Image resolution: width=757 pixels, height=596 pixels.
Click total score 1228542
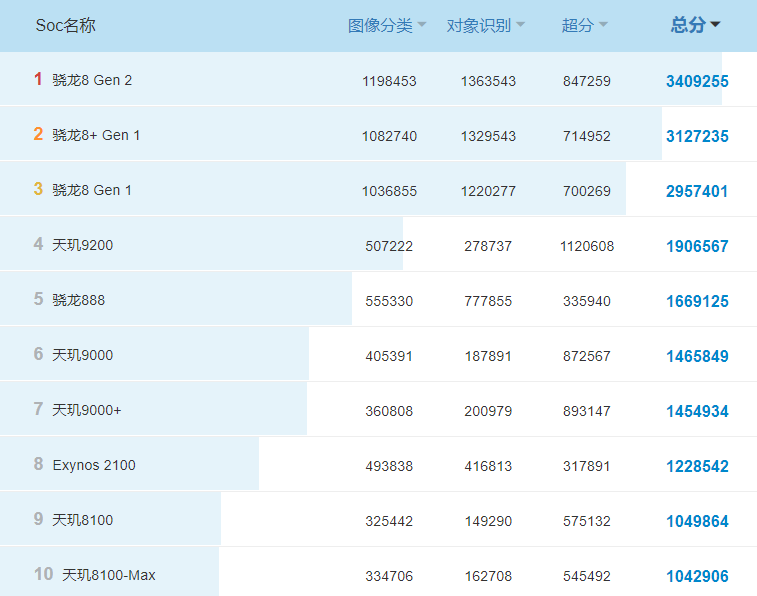click(697, 466)
